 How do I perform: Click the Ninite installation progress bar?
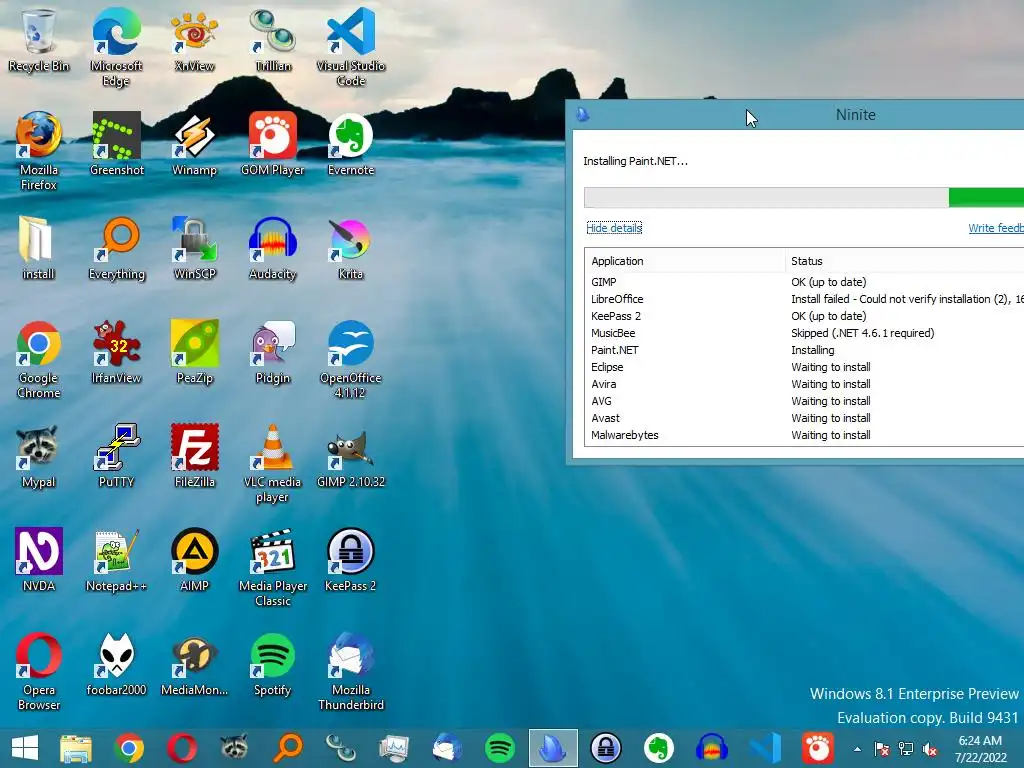(804, 197)
